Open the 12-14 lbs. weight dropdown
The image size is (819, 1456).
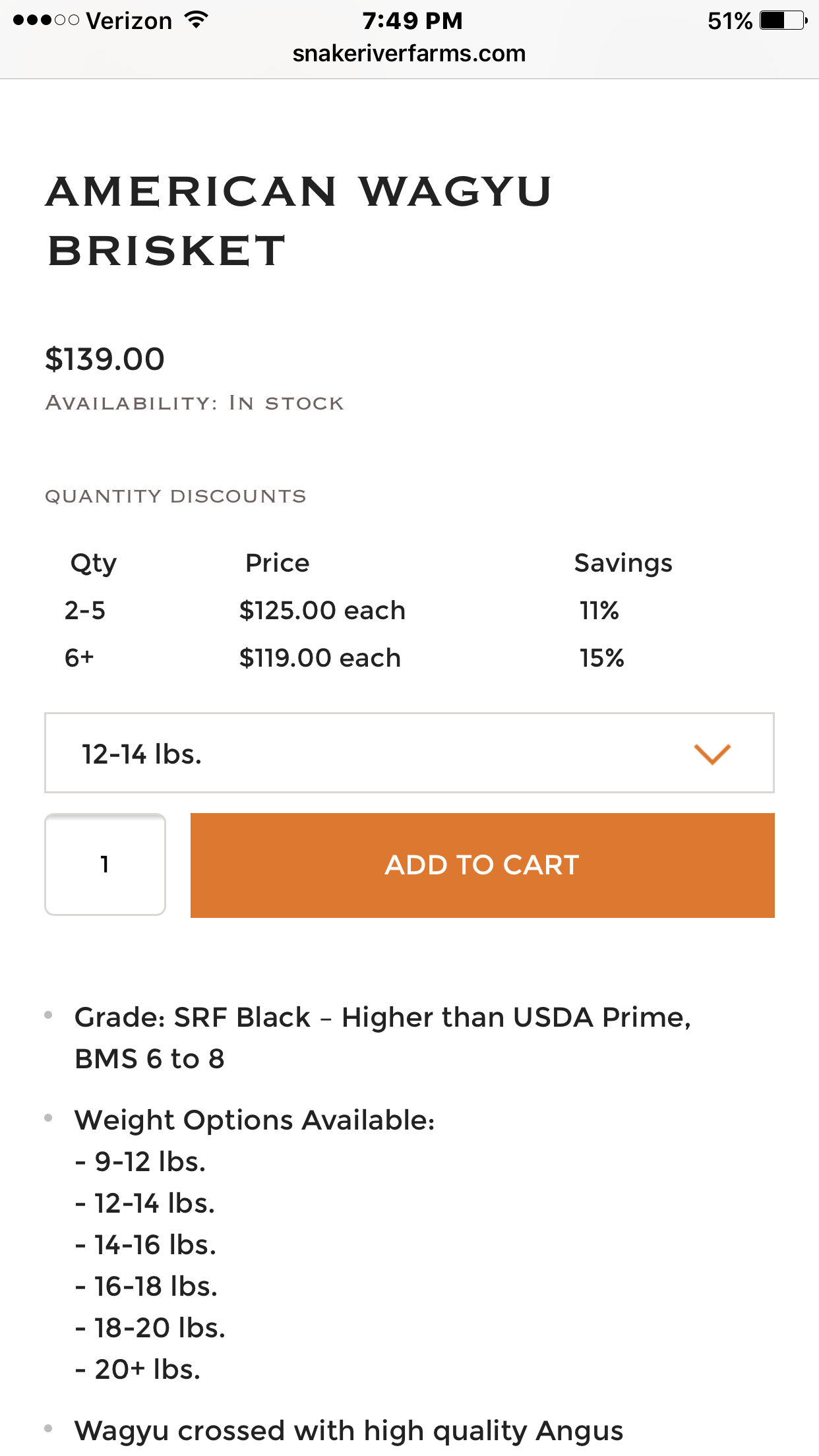409,753
